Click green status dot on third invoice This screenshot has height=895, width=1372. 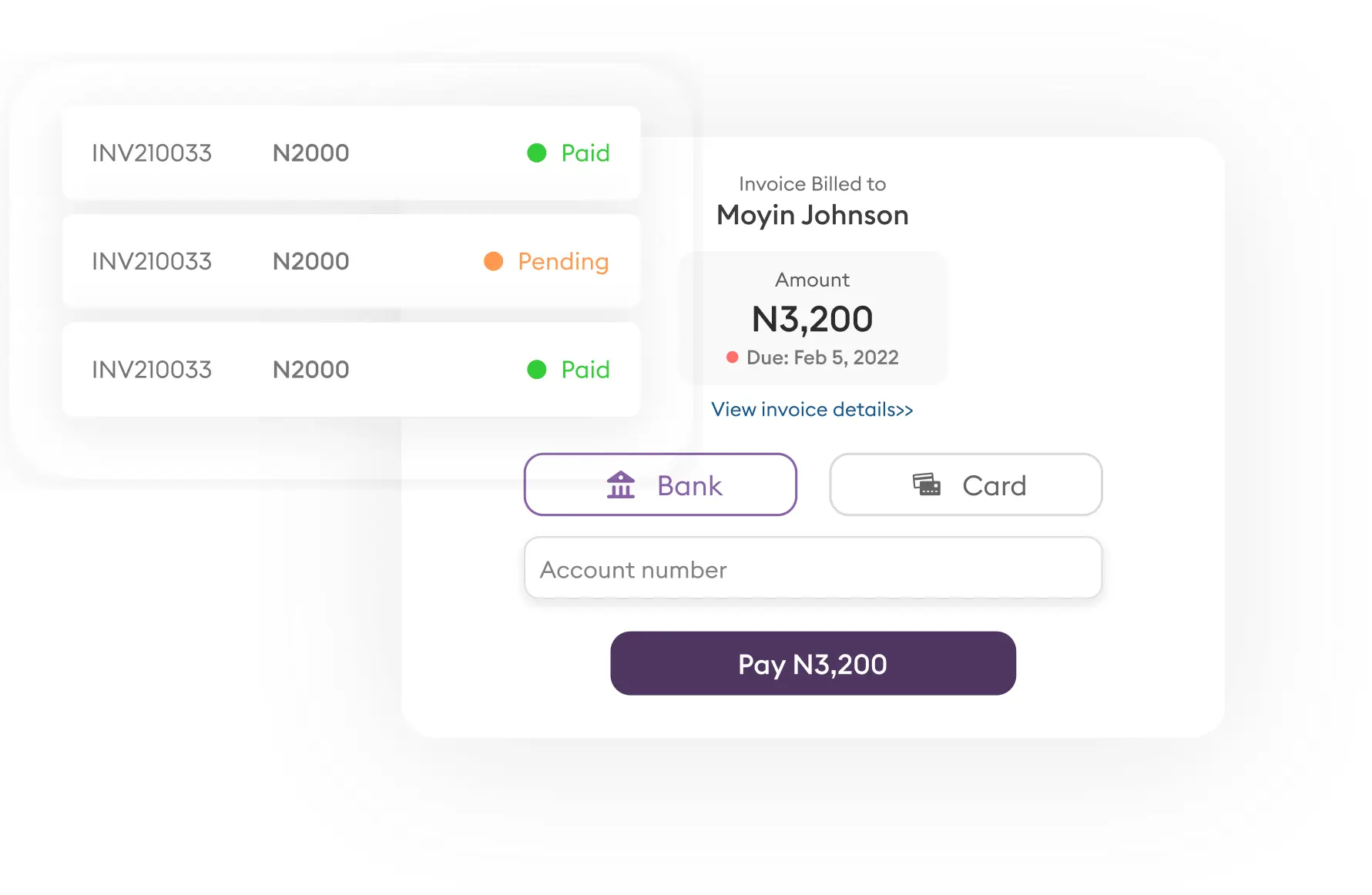pyautogui.click(x=537, y=370)
